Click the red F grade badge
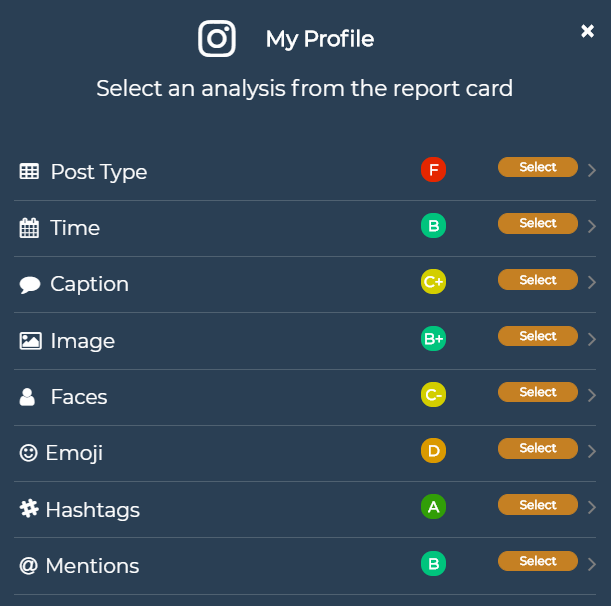The image size is (611, 606). tap(433, 170)
